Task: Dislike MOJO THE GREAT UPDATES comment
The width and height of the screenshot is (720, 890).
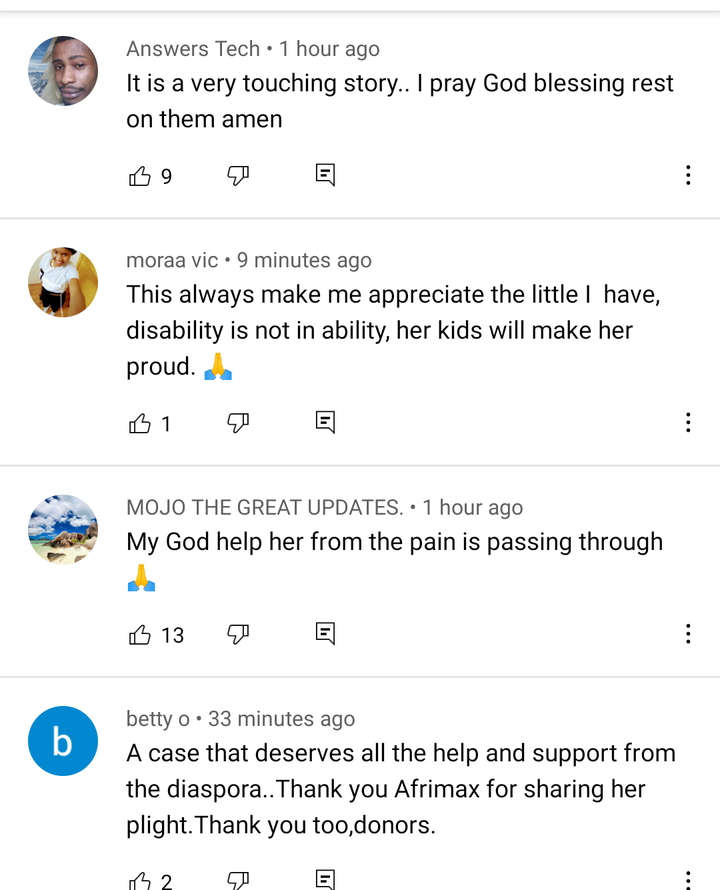Action: (238, 635)
